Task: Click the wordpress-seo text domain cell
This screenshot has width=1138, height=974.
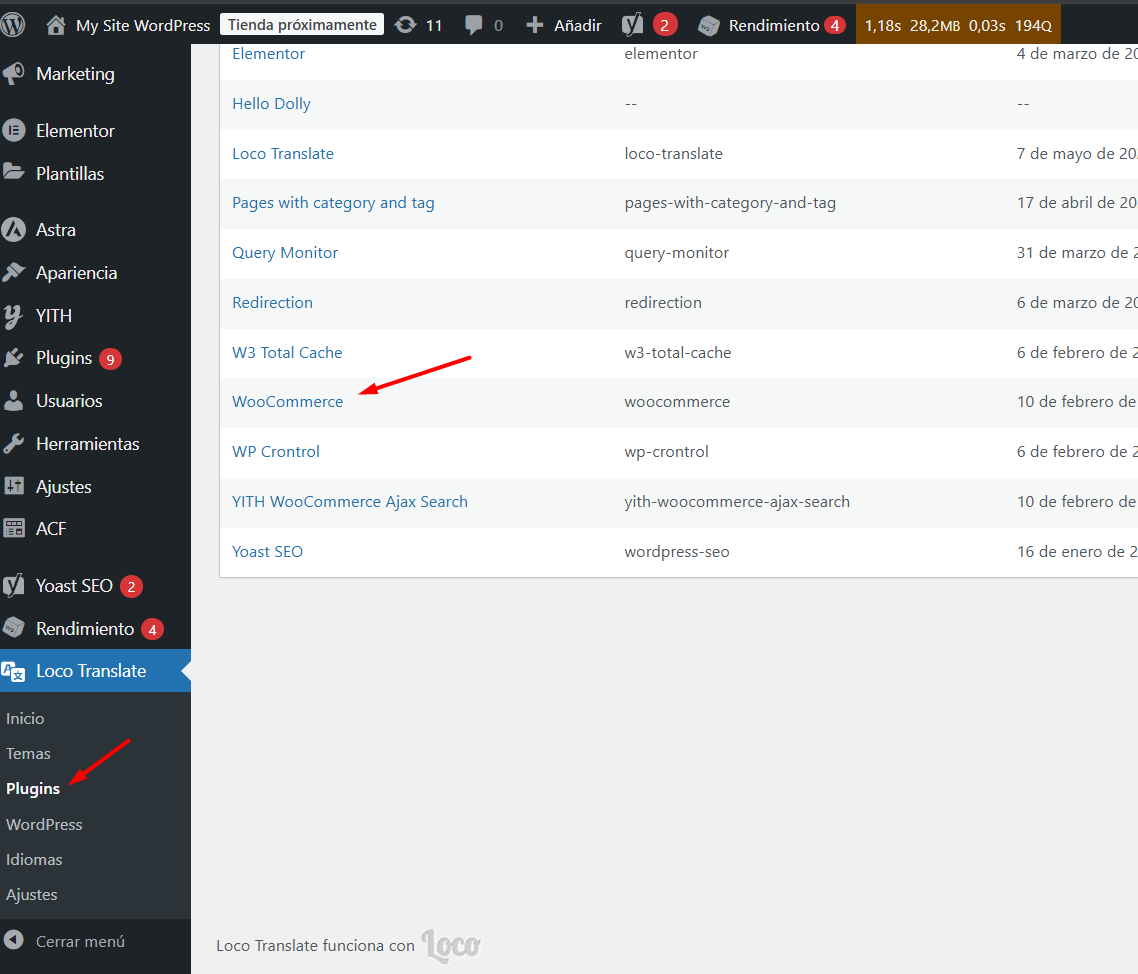Action: (x=677, y=552)
